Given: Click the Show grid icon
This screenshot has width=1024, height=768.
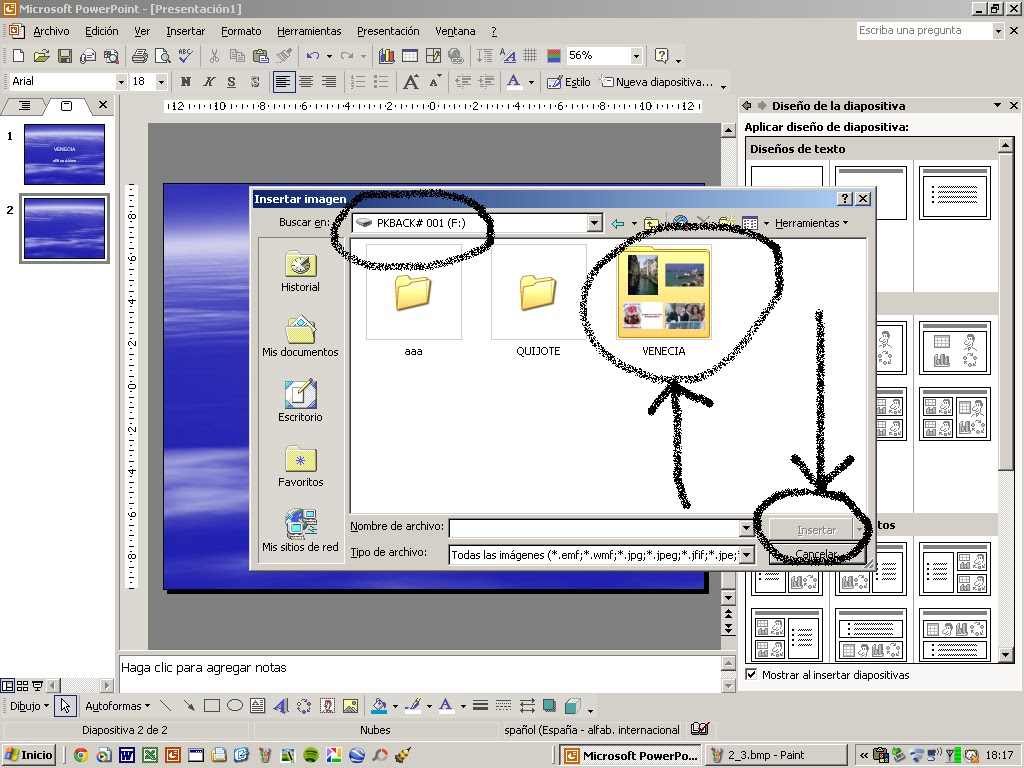Looking at the screenshot, I should pos(530,56).
